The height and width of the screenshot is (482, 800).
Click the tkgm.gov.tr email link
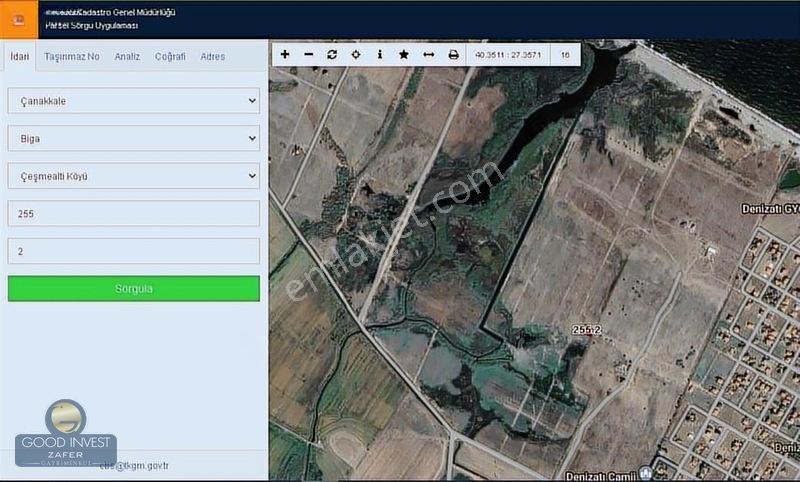click(x=135, y=466)
